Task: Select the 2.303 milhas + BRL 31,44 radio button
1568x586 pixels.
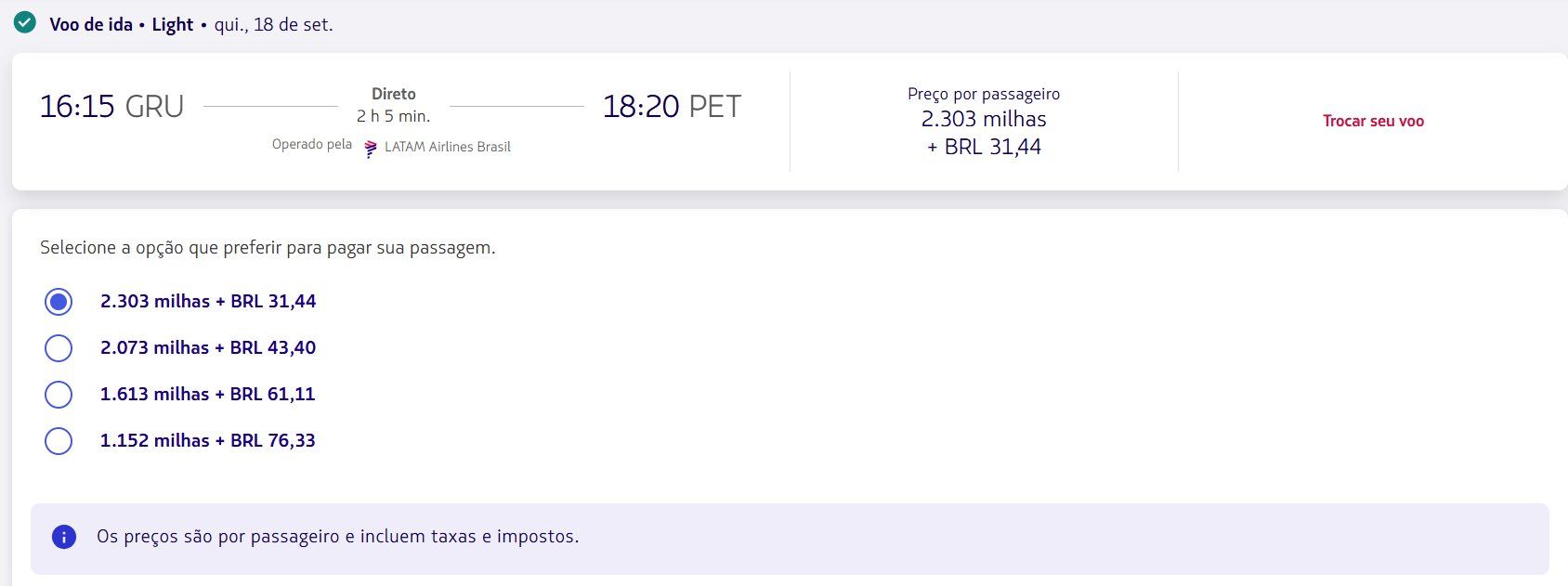Action: (59, 302)
